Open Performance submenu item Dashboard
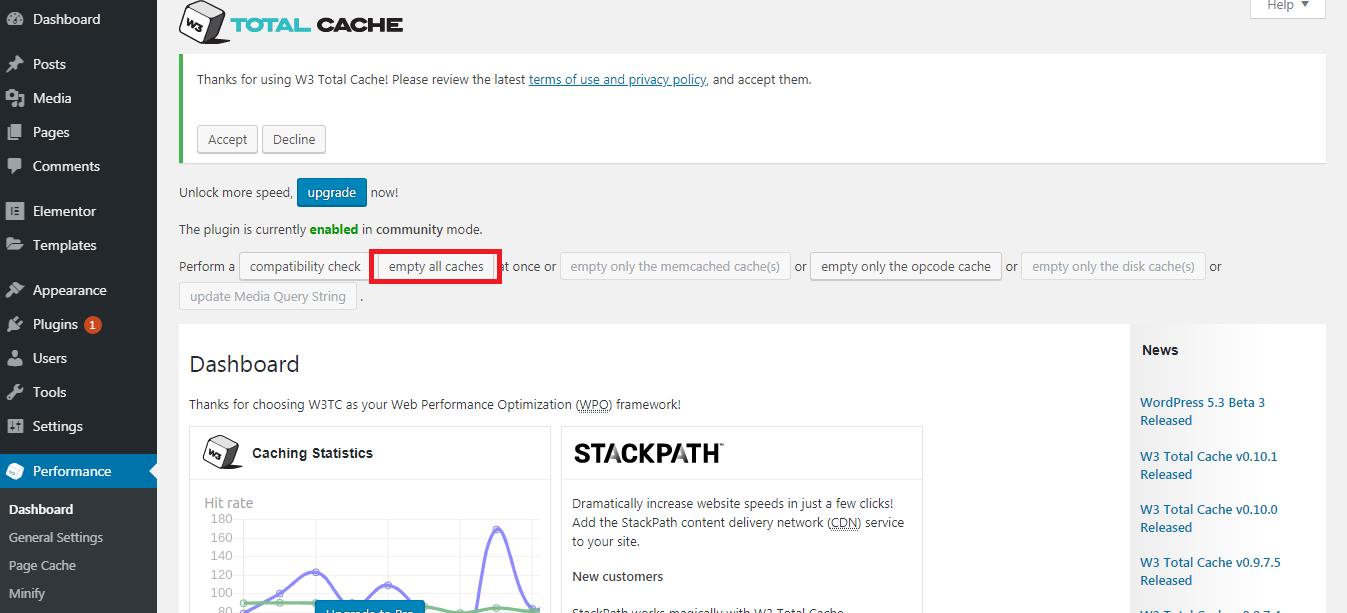The width and height of the screenshot is (1347, 613). [41, 509]
